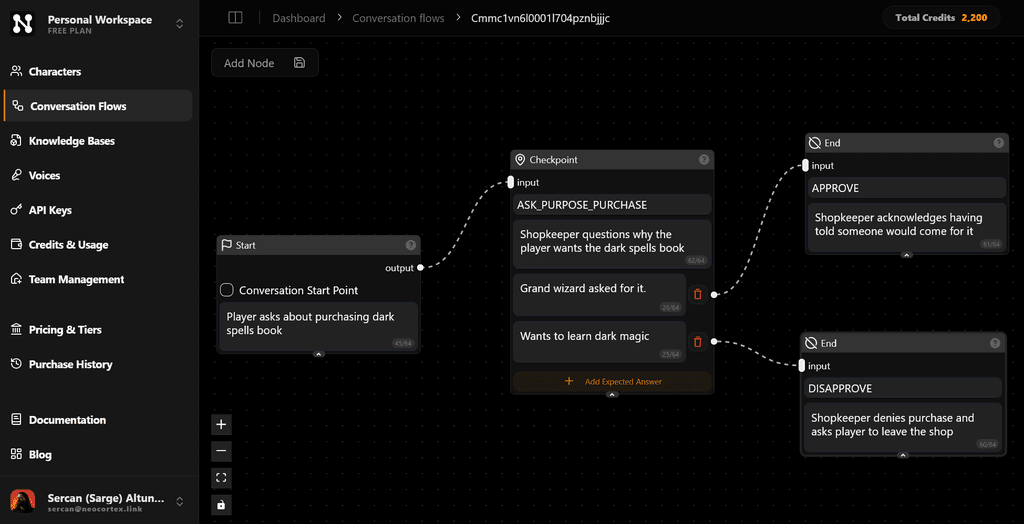
Task: Click the flow ID breadcrumb text
Action: coord(541,18)
